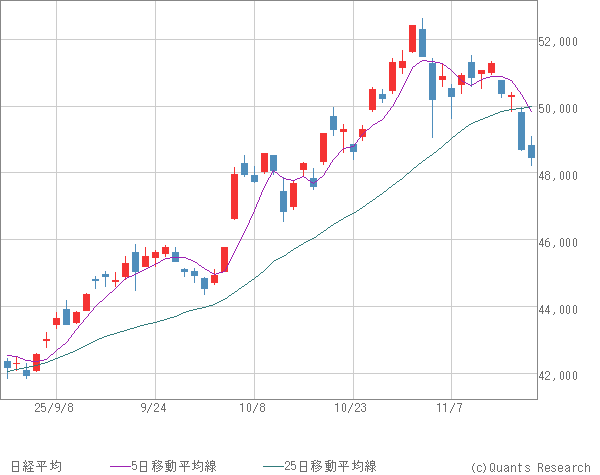Viewport: 600px width, 475px height.
Task: Click the 52,000 price axis label
Action: tap(562, 41)
